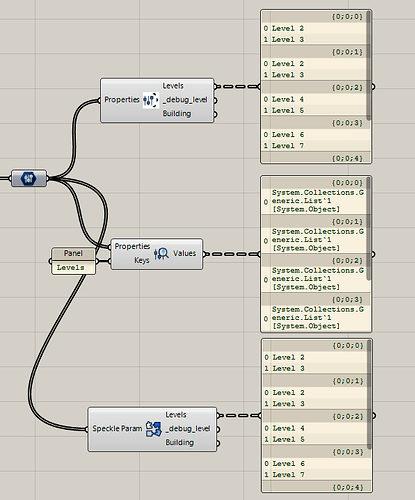Click the bottom data panel scrollbar
The image size is (415, 500).
pyautogui.click(x=369, y=395)
